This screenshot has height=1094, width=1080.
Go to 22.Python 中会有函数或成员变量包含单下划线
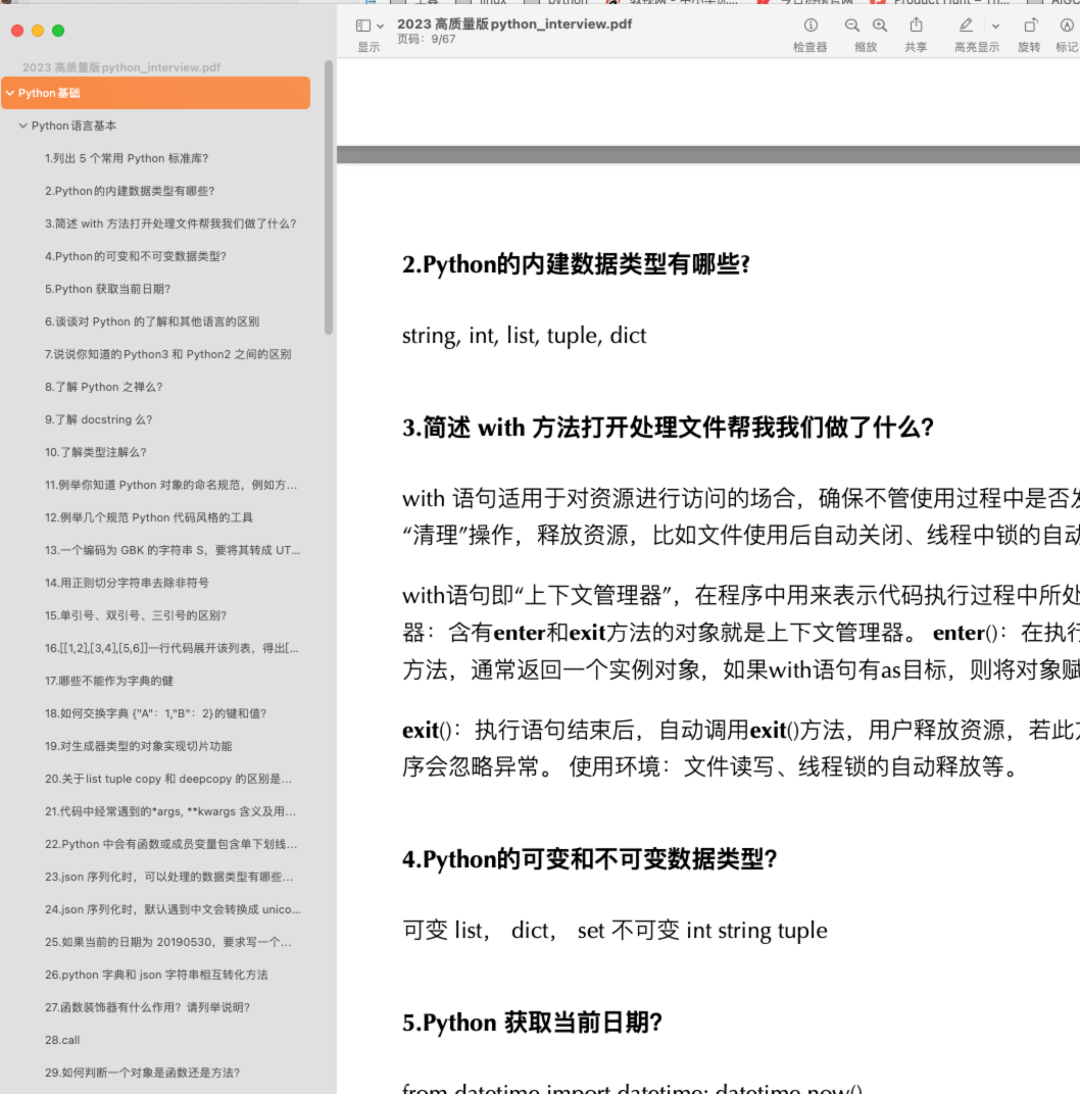point(172,844)
